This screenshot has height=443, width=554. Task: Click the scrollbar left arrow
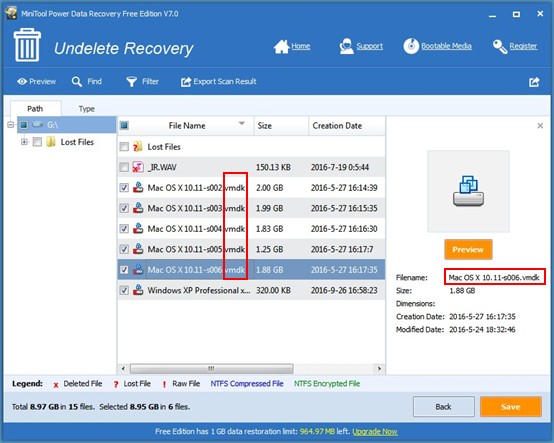pyautogui.click(x=123, y=368)
